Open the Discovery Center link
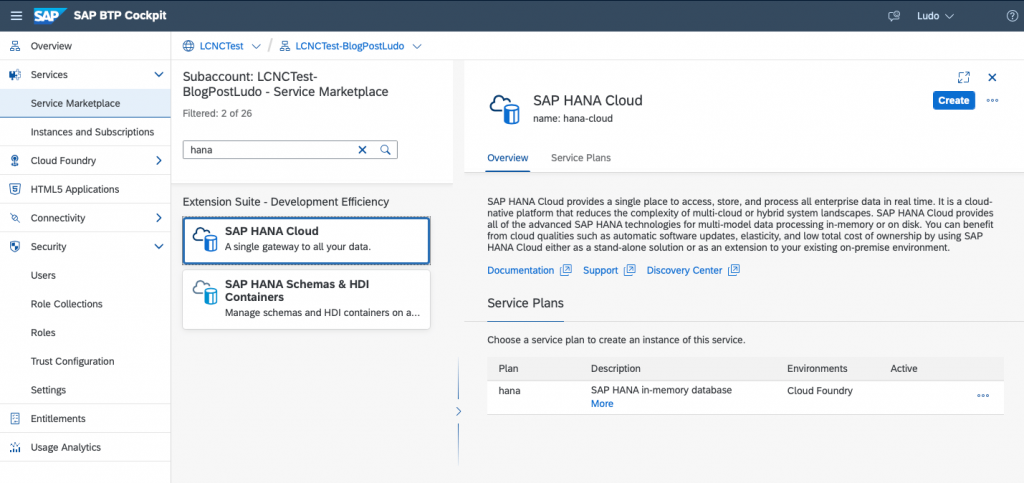1024x483 pixels. (x=684, y=270)
